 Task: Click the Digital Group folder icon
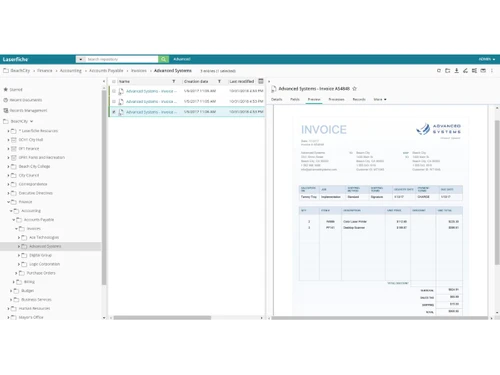24,255
